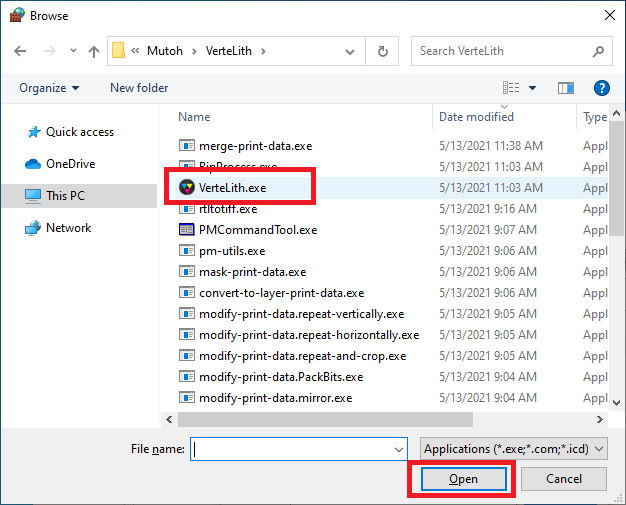Click the 5/13/2021 11:38 AM date cell
The height and width of the screenshot is (505, 626).
point(491,146)
